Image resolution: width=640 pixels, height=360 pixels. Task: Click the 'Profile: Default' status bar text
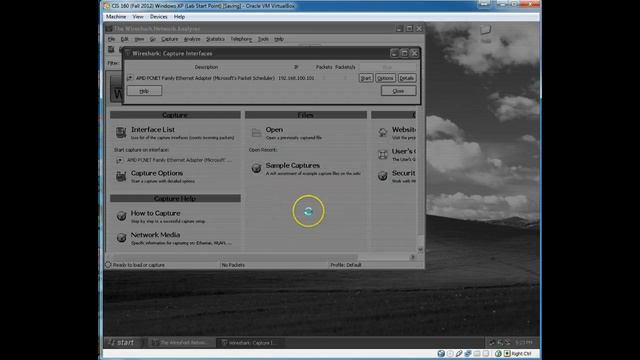346,265
